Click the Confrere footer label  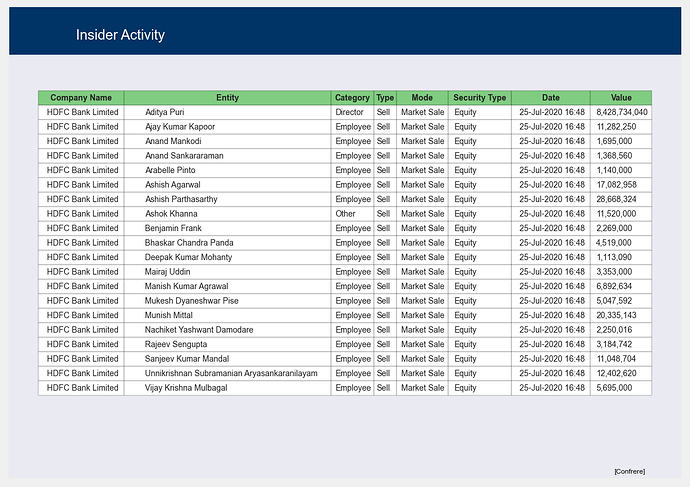pos(630,472)
